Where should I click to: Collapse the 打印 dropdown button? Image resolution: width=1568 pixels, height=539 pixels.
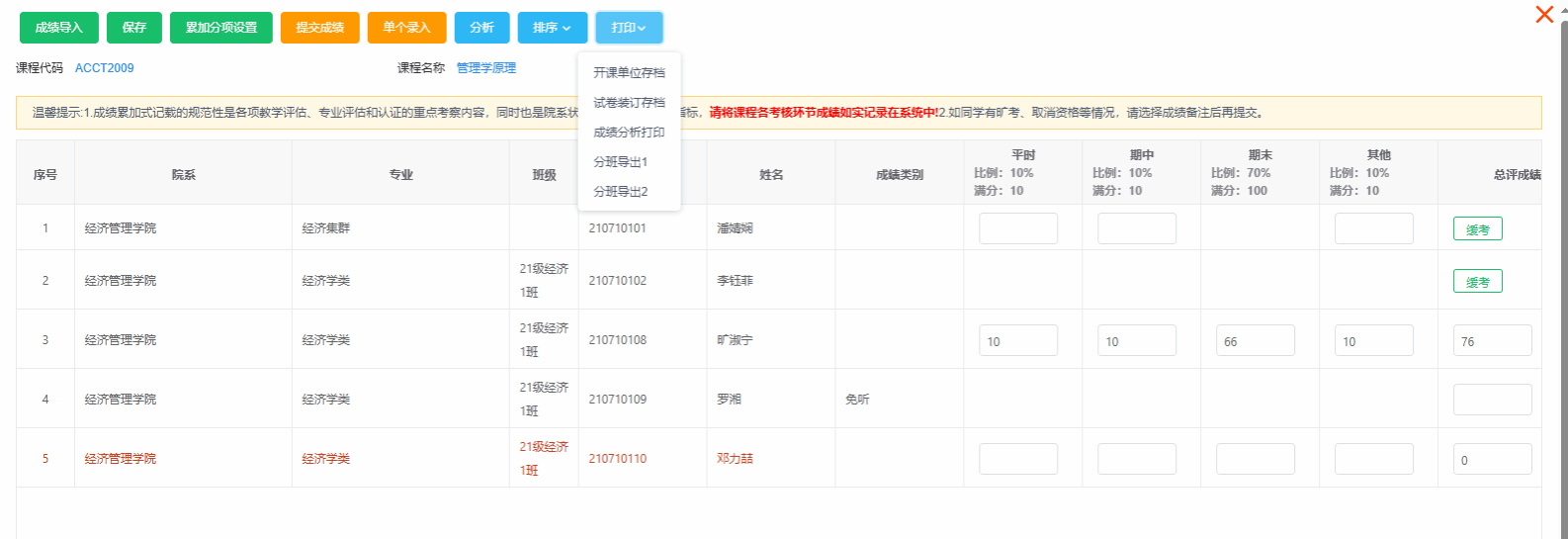630,28
